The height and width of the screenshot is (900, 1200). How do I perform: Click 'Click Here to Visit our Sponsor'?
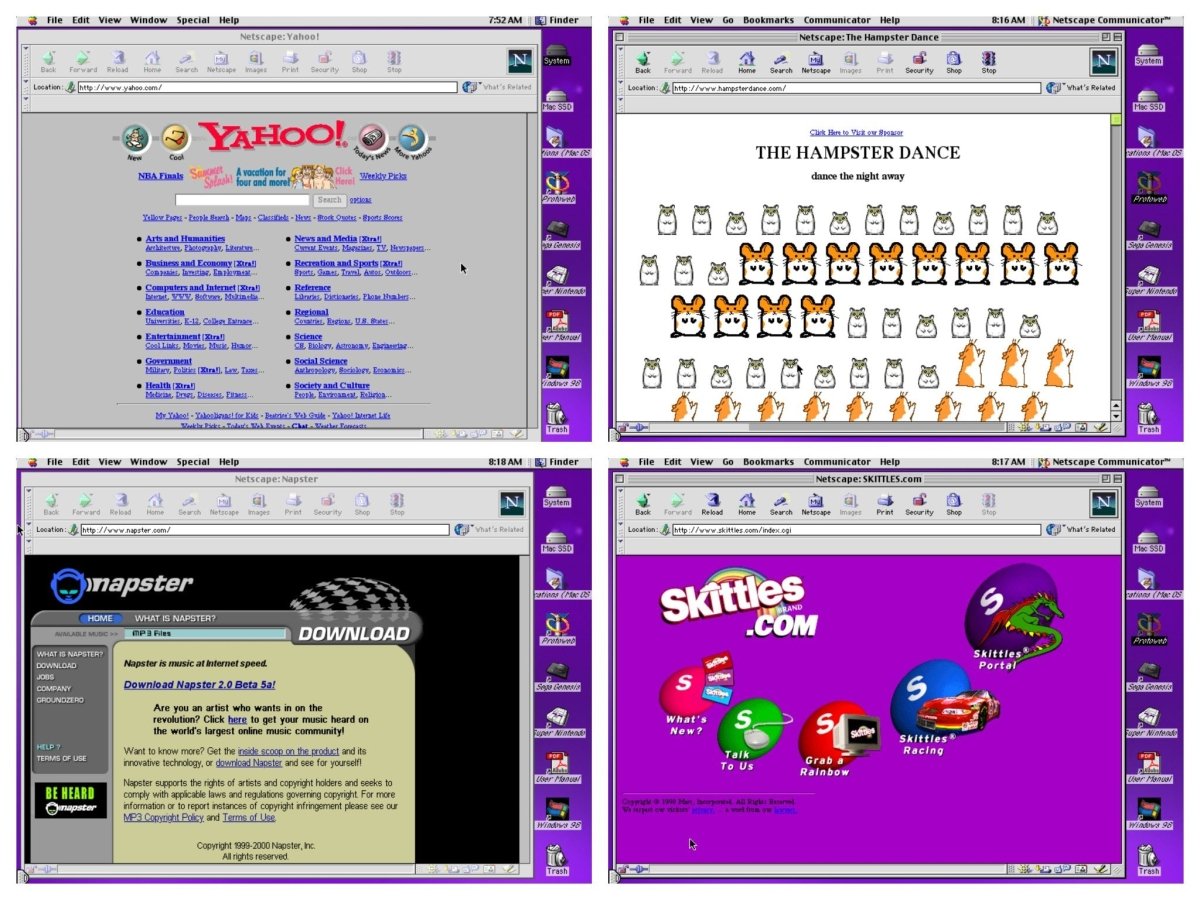tap(856, 133)
